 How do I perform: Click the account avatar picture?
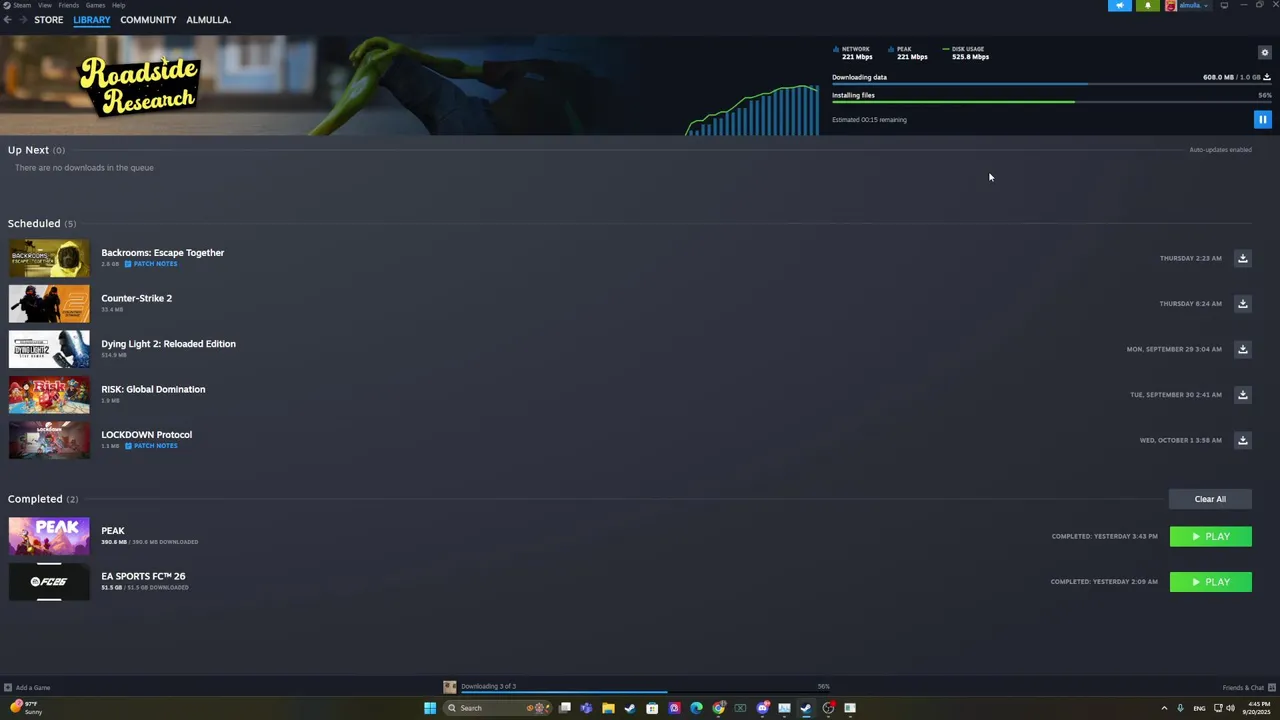coord(1171,5)
